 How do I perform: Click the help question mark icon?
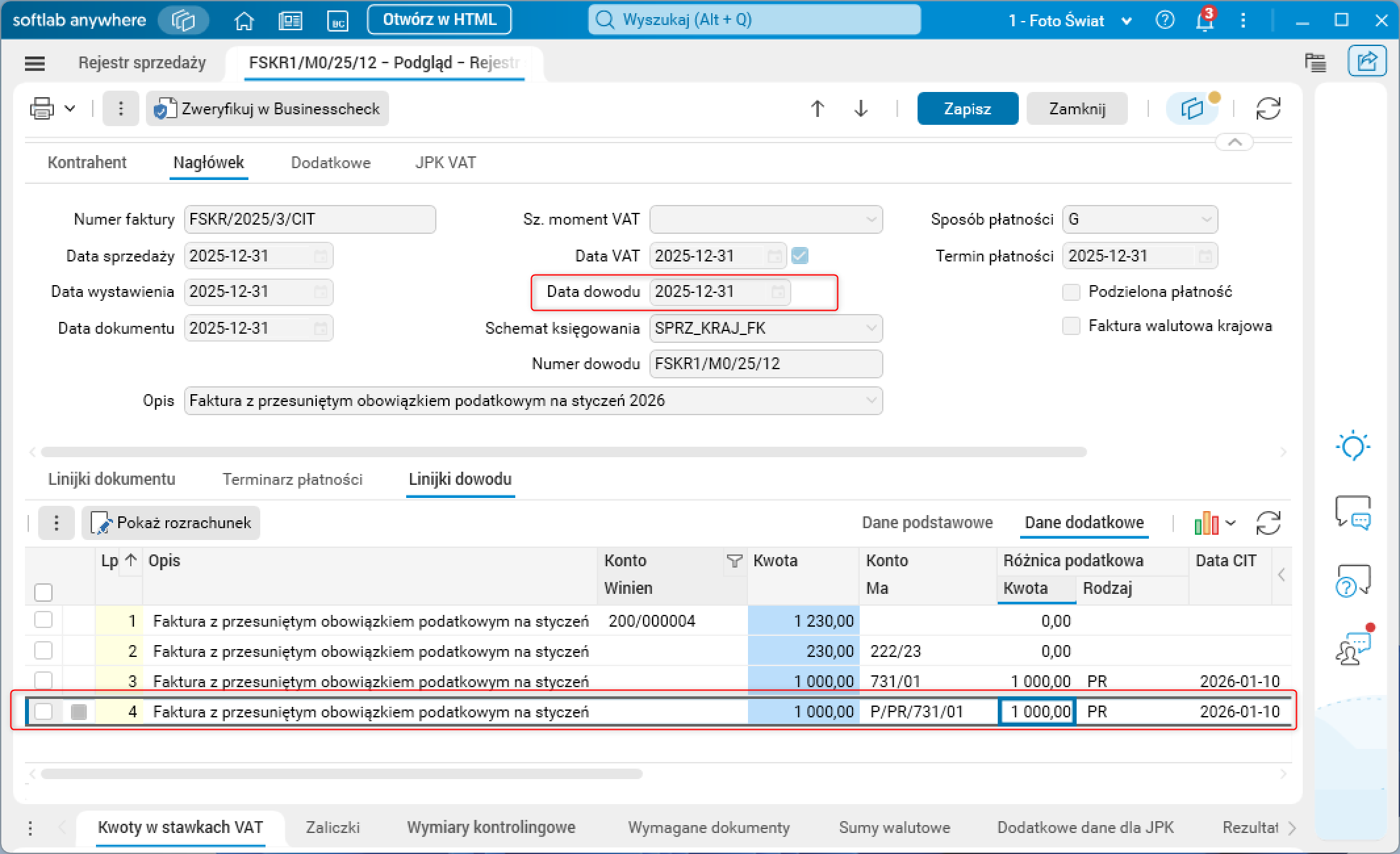pos(1165,20)
